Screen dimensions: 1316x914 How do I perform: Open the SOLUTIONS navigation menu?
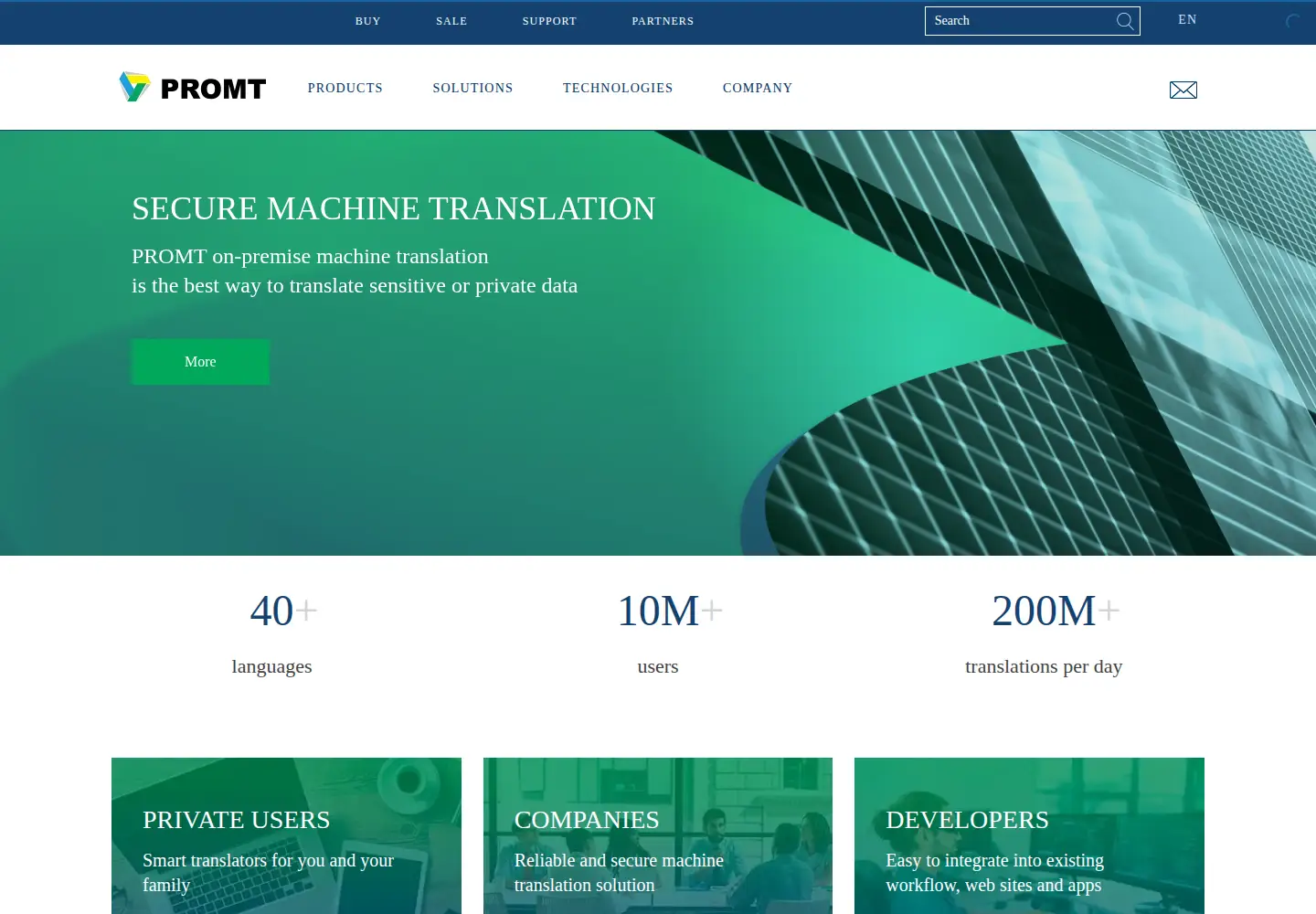(x=472, y=88)
